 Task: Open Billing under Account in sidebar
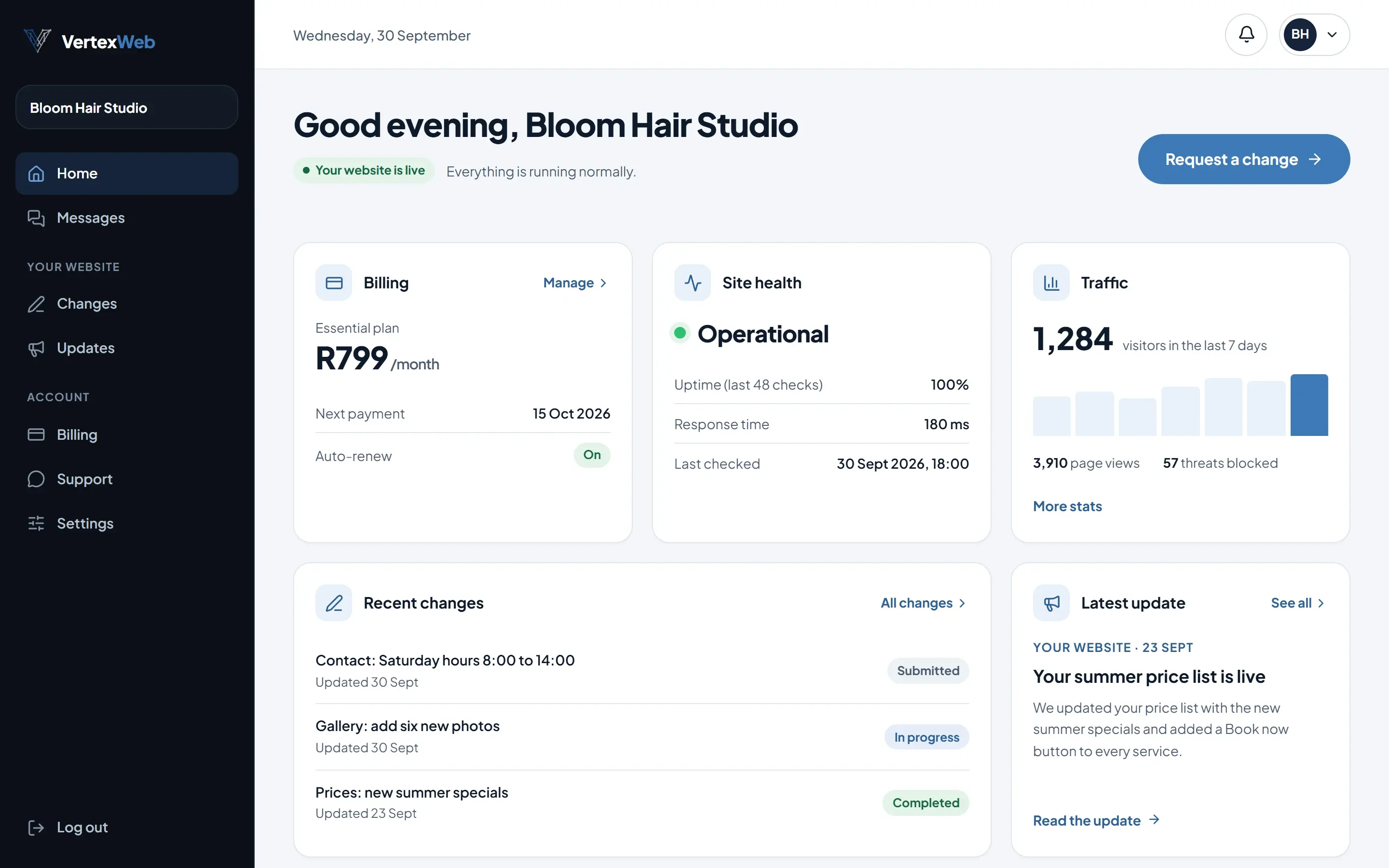point(127,434)
